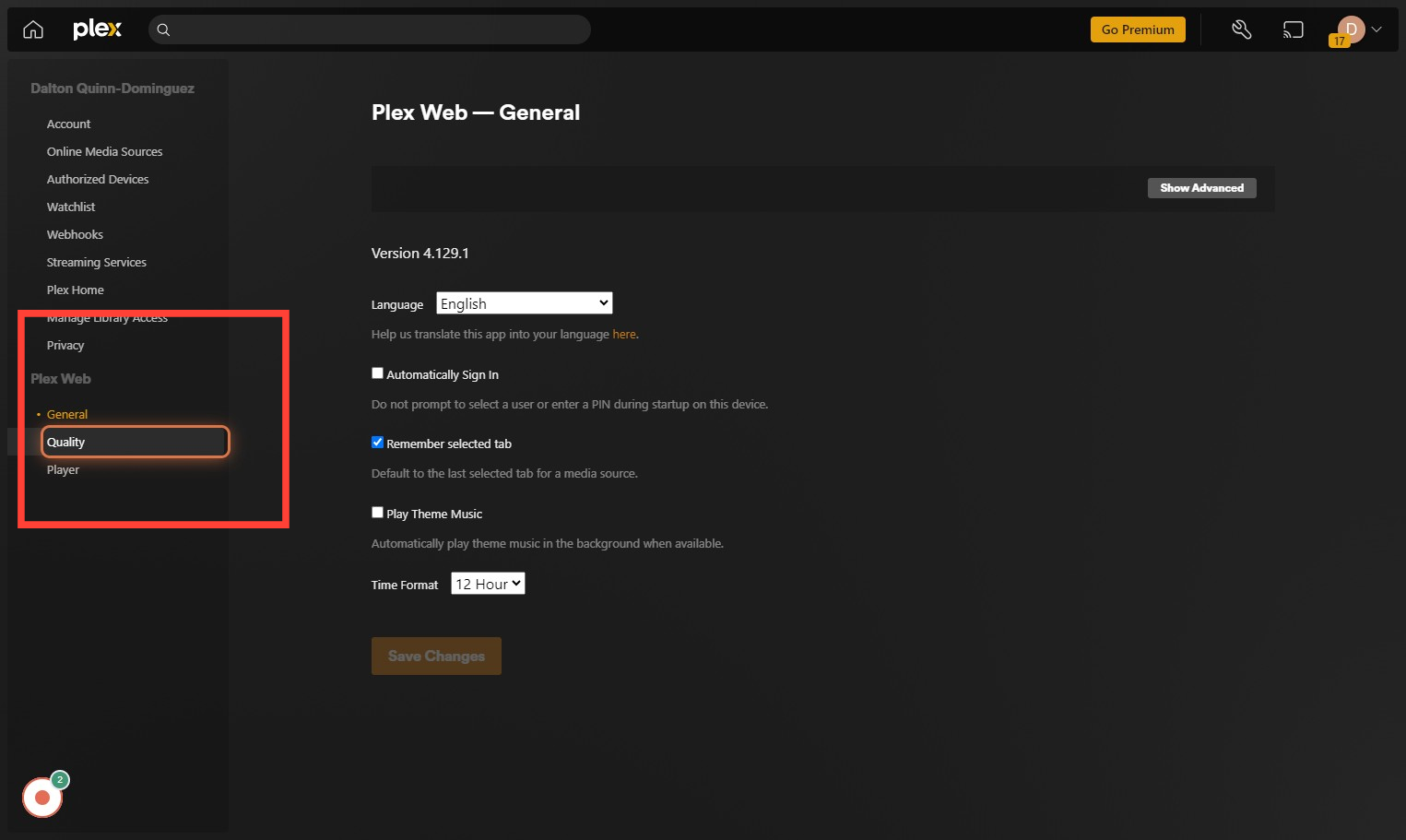Image resolution: width=1406 pixels, height=840 pixels.
Task: Open Streaming Services settings
Action: tap(97, 262)
